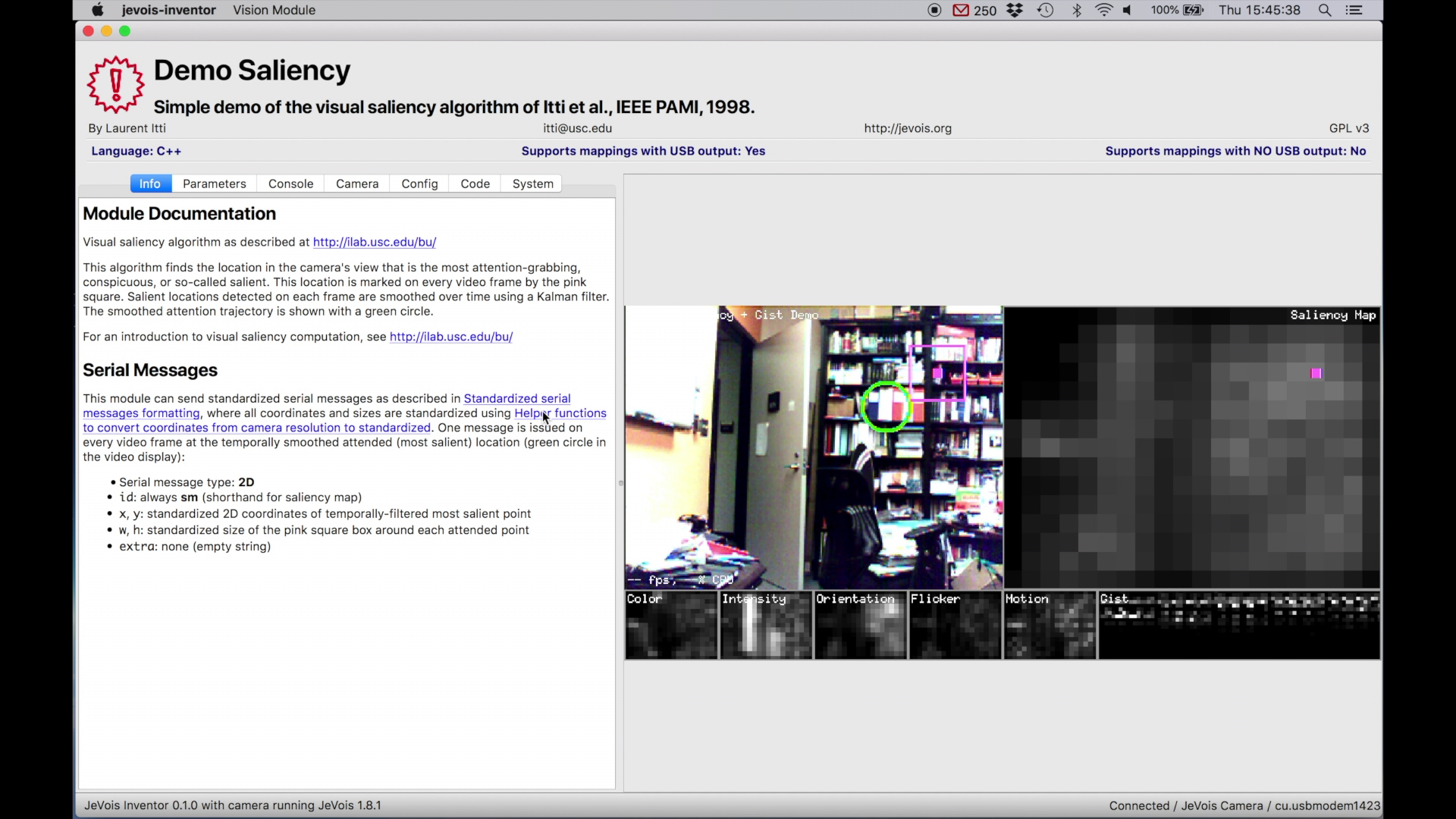1456x819 pixels.
Task: Open the first http://ilab.usc.edu/bu/ link
Action: click(x=375, y=242)
